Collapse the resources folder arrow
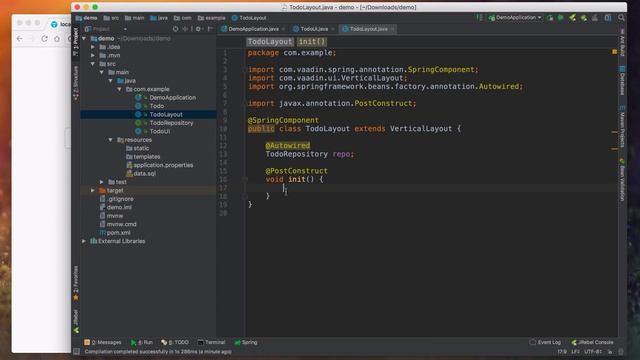 [x=111, y=140]
